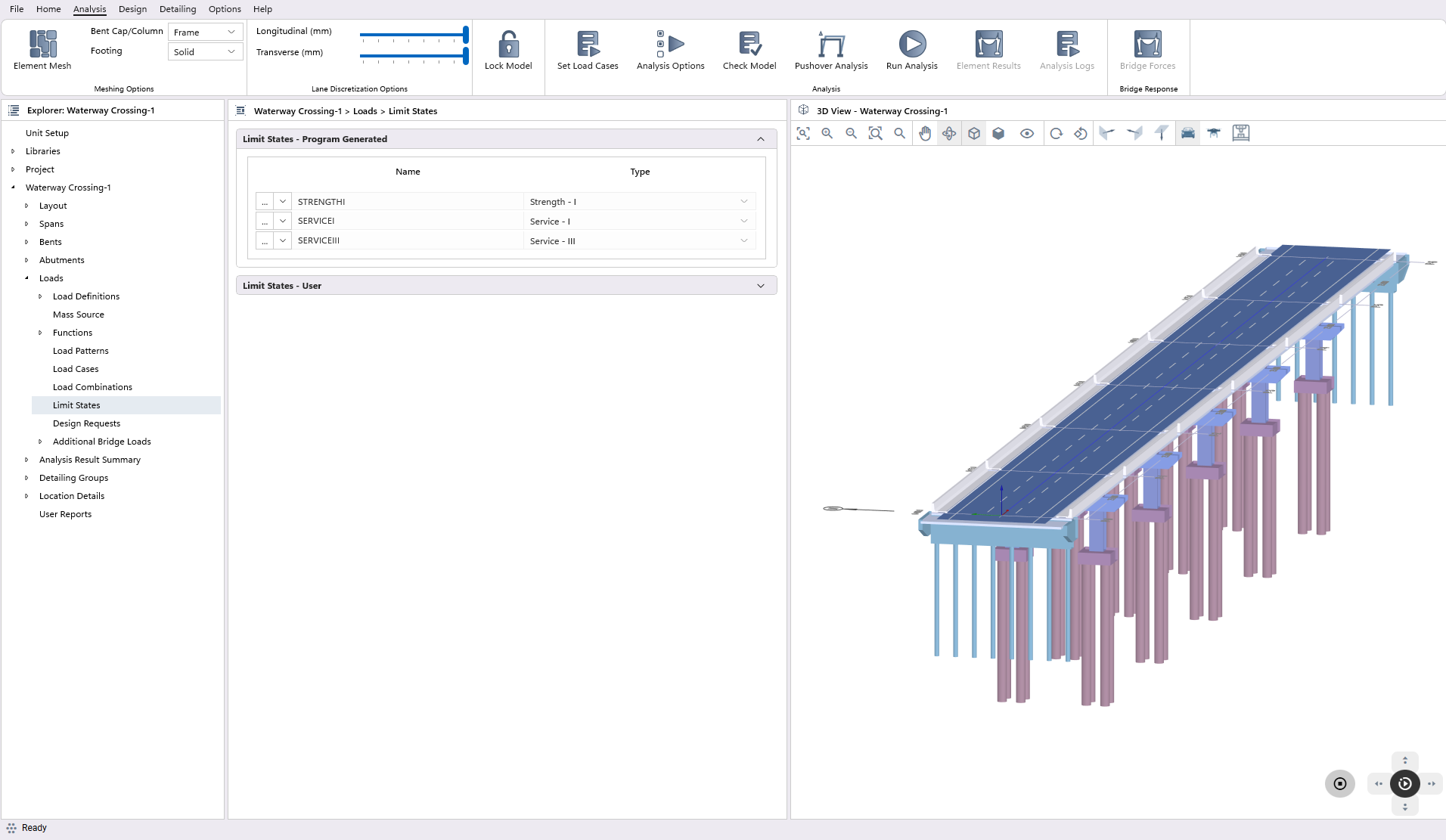Toggle the solid cube shaded view
The image size is (1446, 840).
[998, 134]
